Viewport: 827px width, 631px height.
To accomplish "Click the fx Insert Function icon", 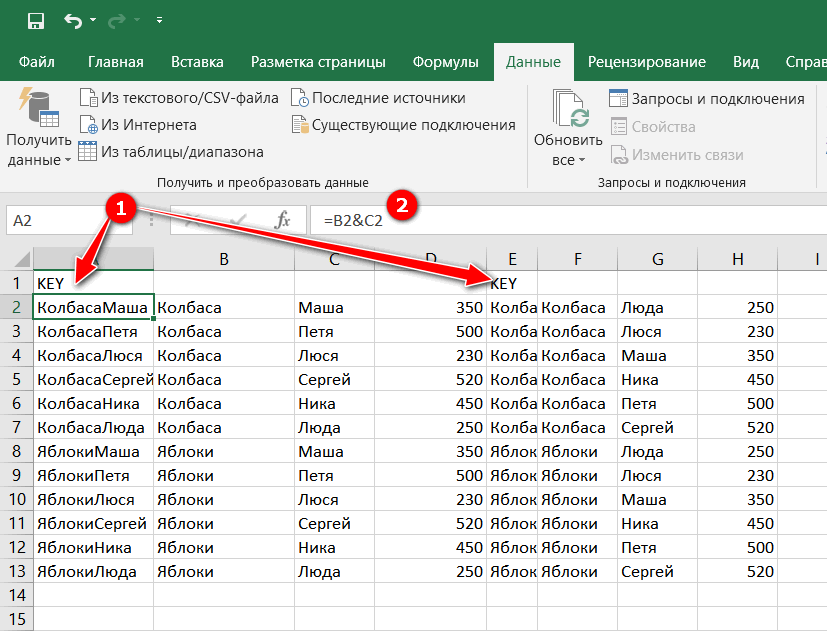I will click(283, 220).
